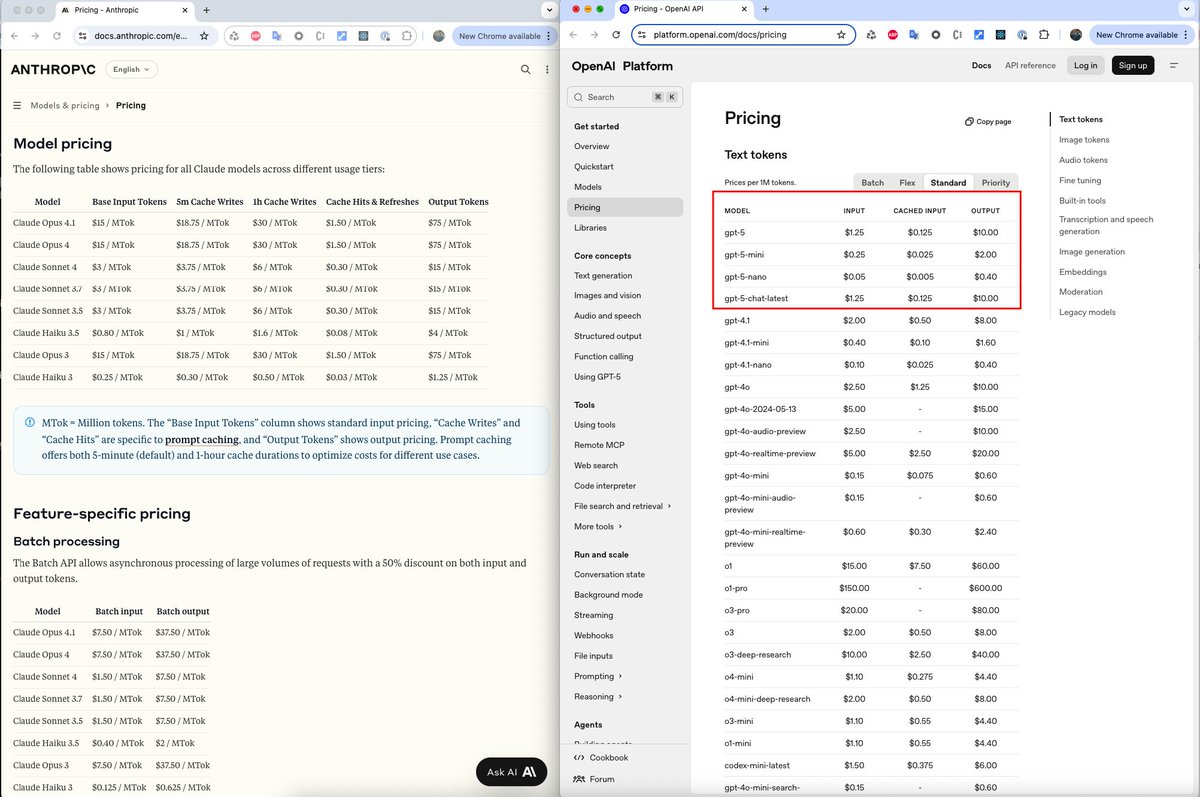
Task: Jump to Image tokens in page outline
Action: point(1084,140)
